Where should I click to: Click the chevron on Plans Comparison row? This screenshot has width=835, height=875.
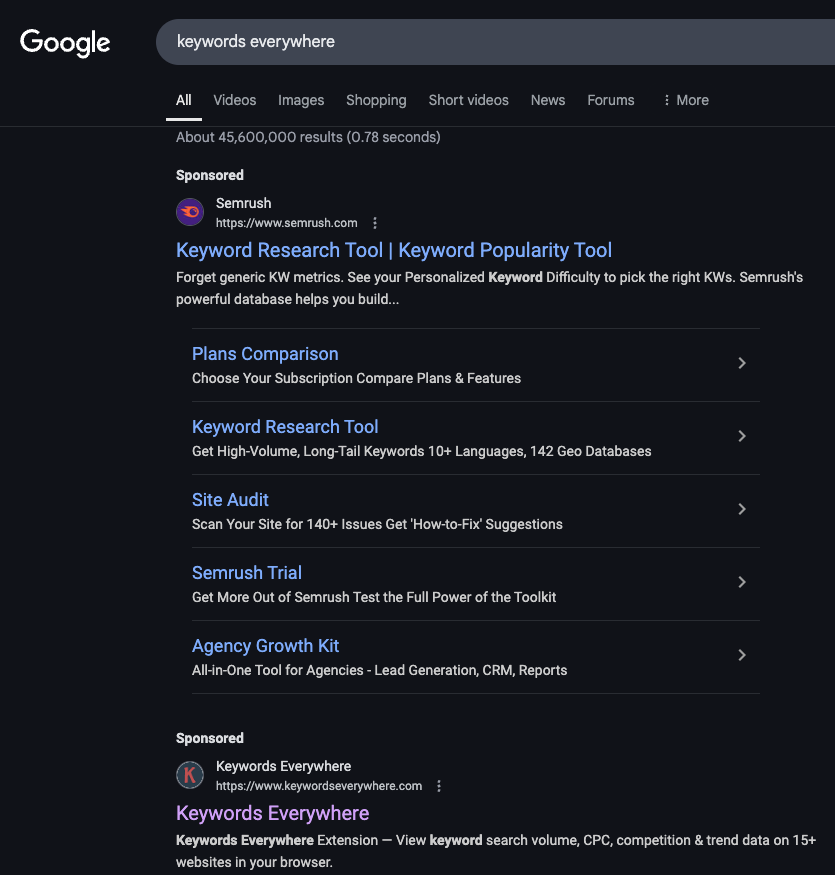click(742, 363)
